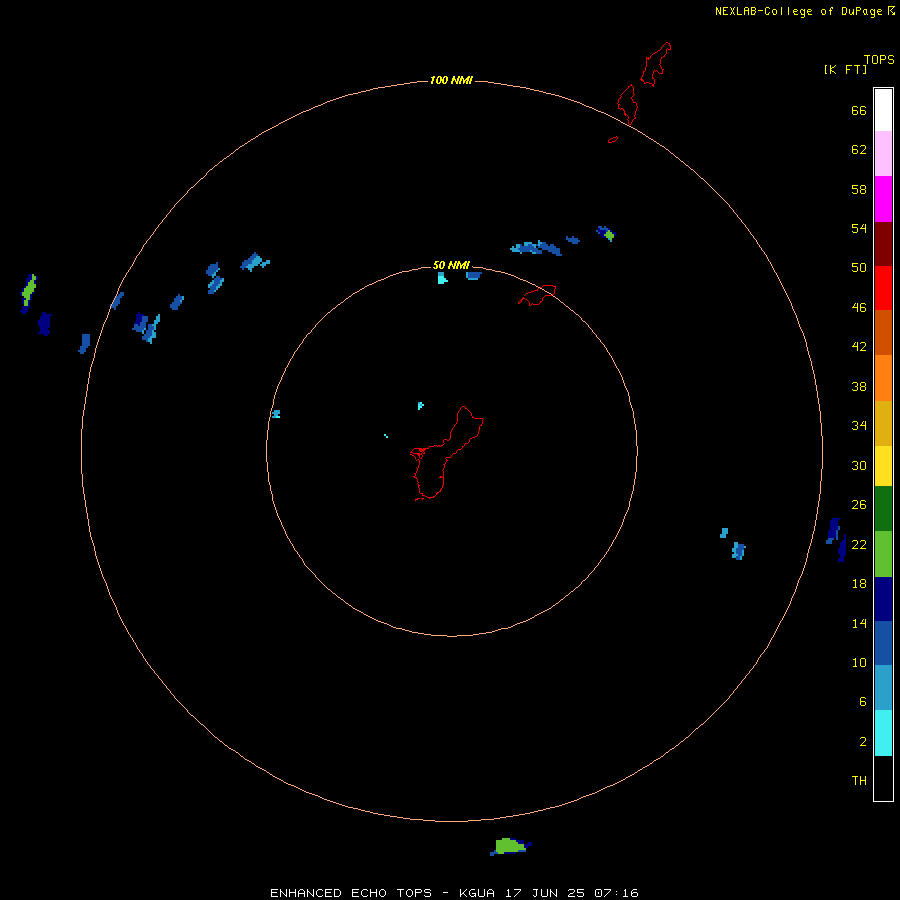Click the large red island outline at the top right
This screenshot has height=900, width=900.
(656, 64)
